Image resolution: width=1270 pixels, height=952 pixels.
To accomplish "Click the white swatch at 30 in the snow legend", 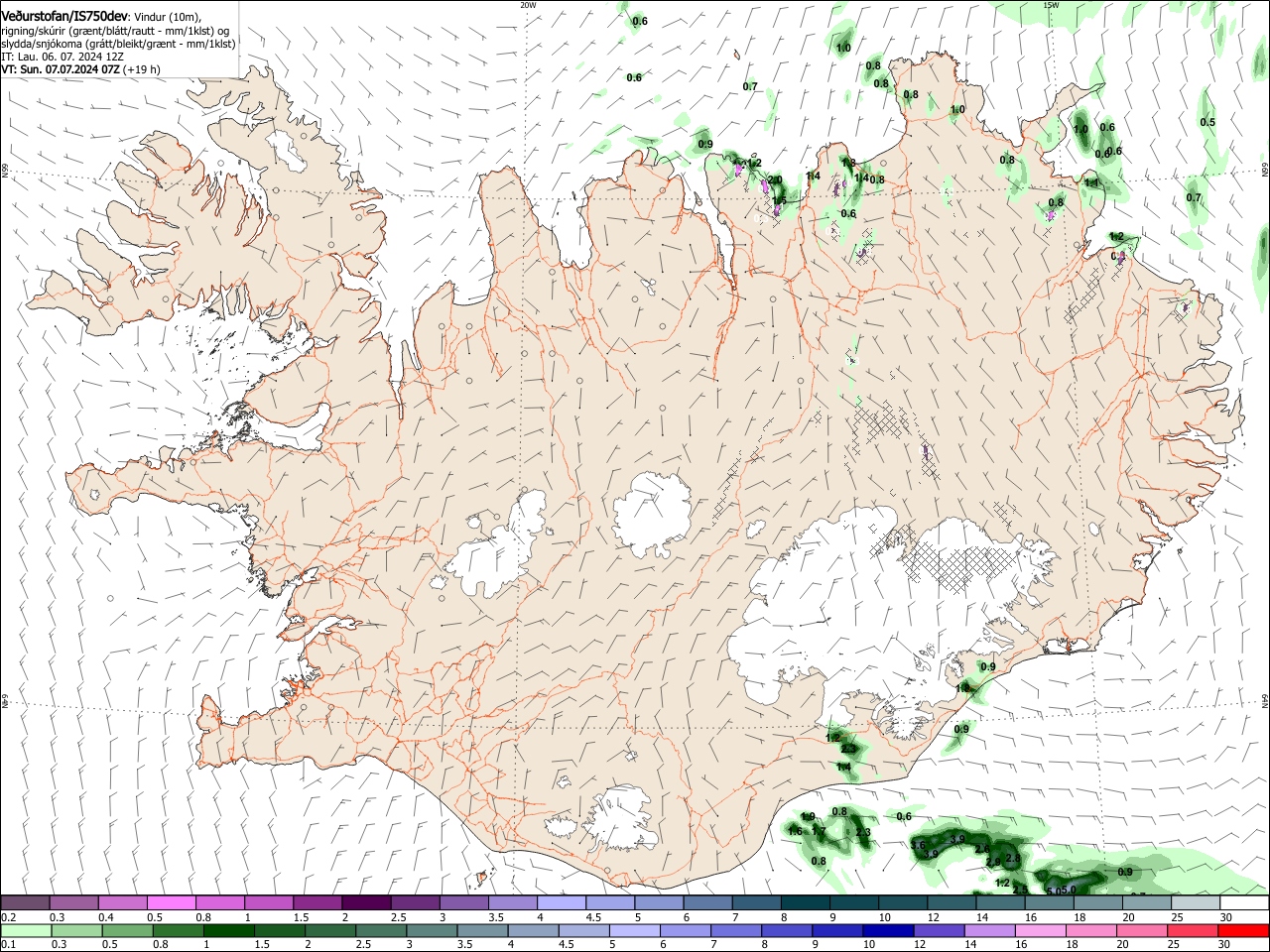I will tap(1243, 902).
